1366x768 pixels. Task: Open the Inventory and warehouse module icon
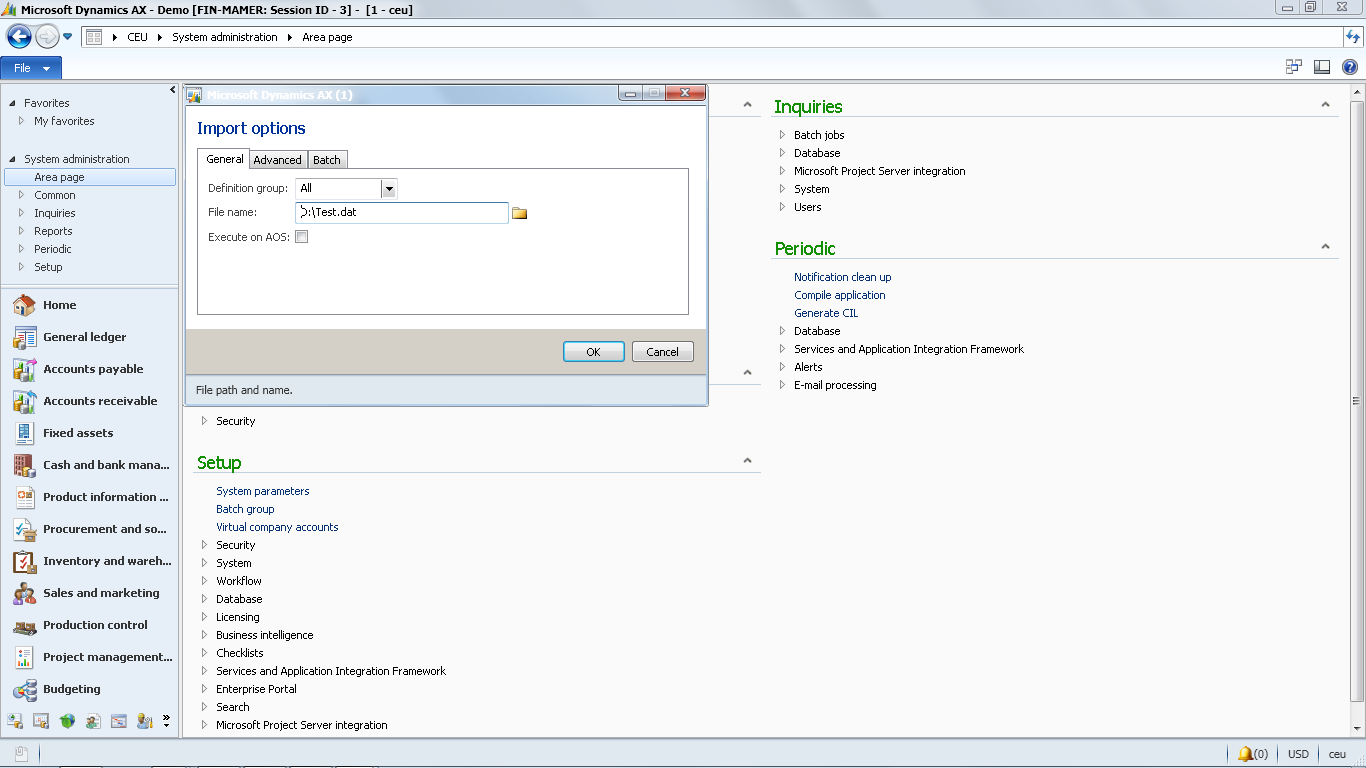[x=24, y=561]
